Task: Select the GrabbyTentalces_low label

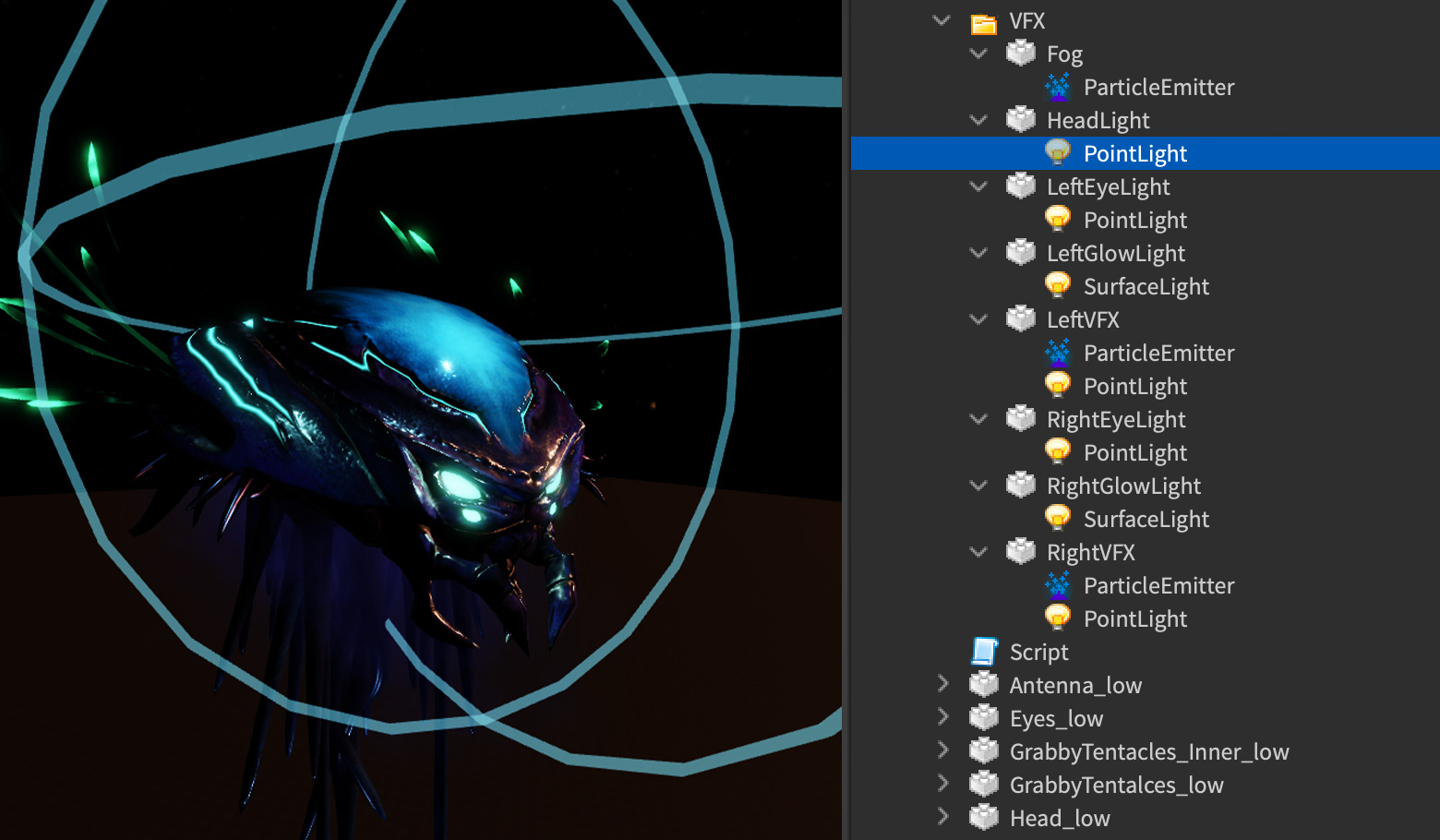Action: coord(1117,786)
